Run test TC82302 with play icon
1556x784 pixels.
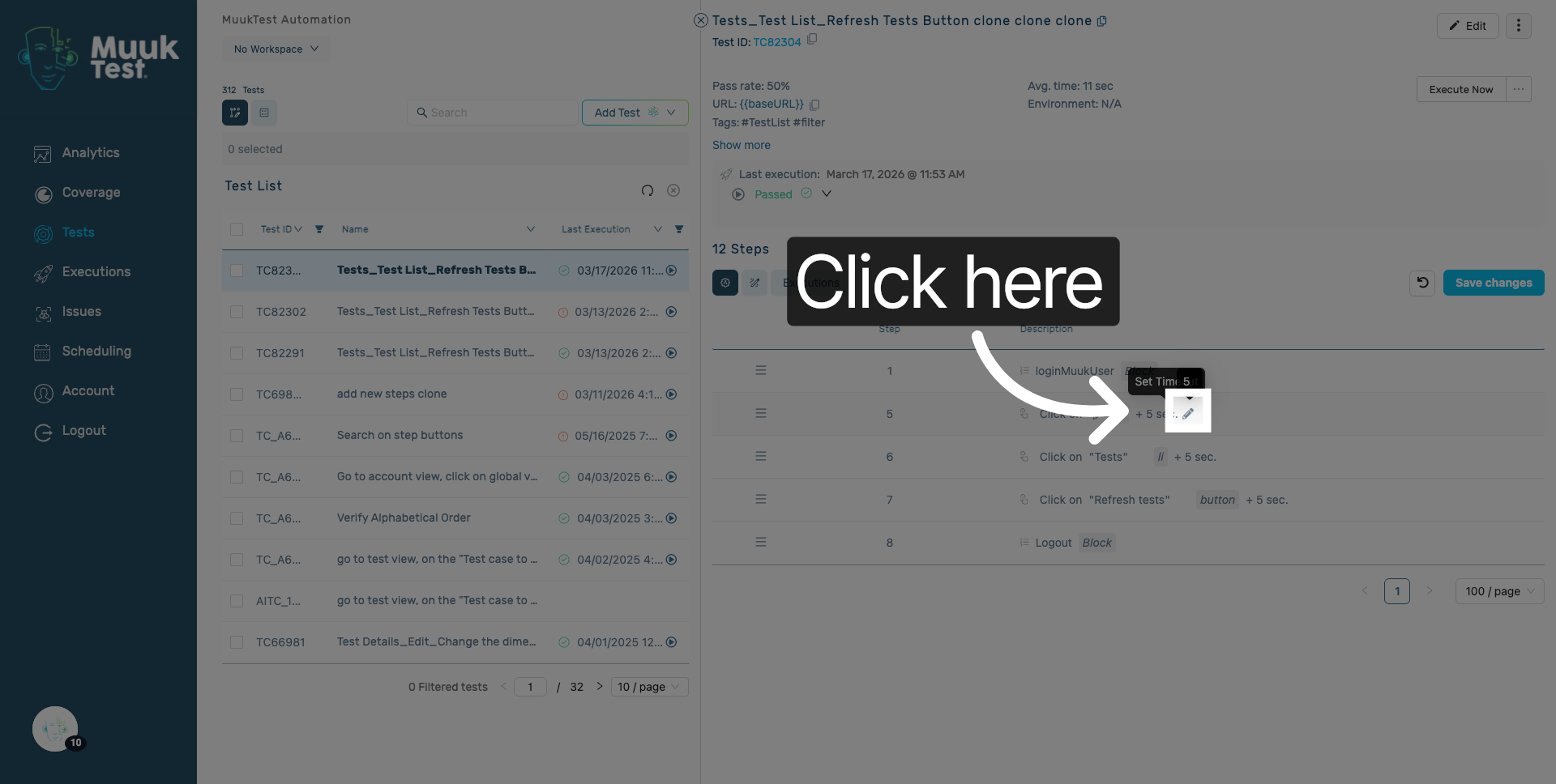point(671,312)
